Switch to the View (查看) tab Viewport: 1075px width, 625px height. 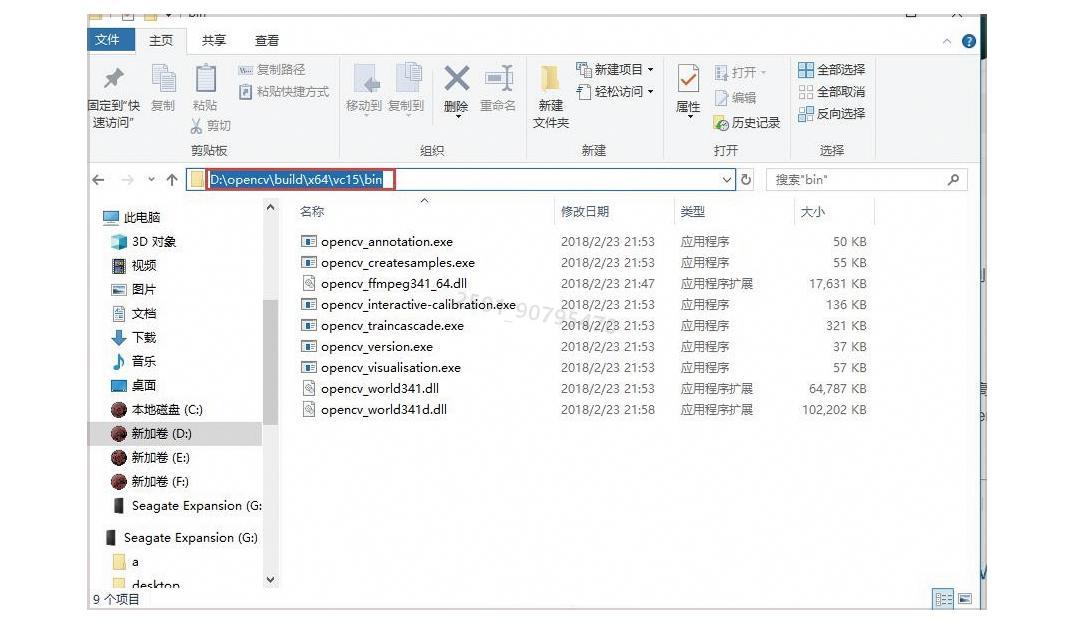(x=267, y=40)
